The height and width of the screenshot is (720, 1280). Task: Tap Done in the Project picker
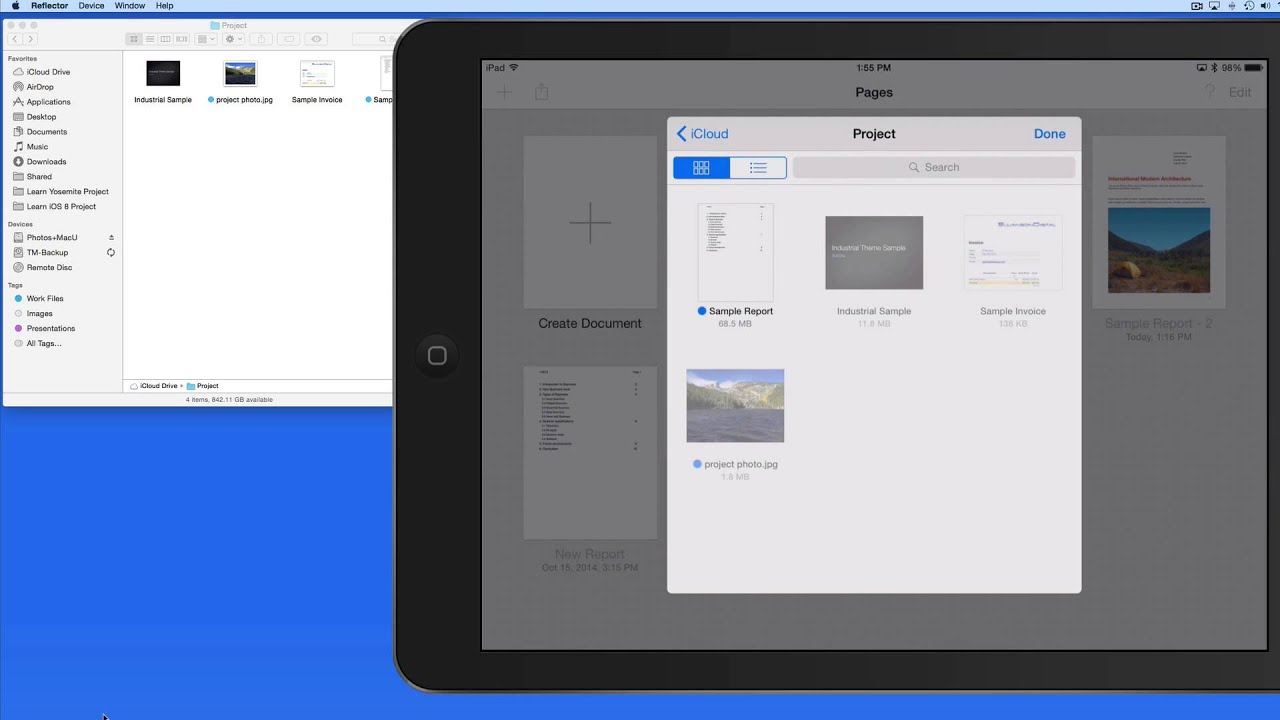coord(1049,134)
